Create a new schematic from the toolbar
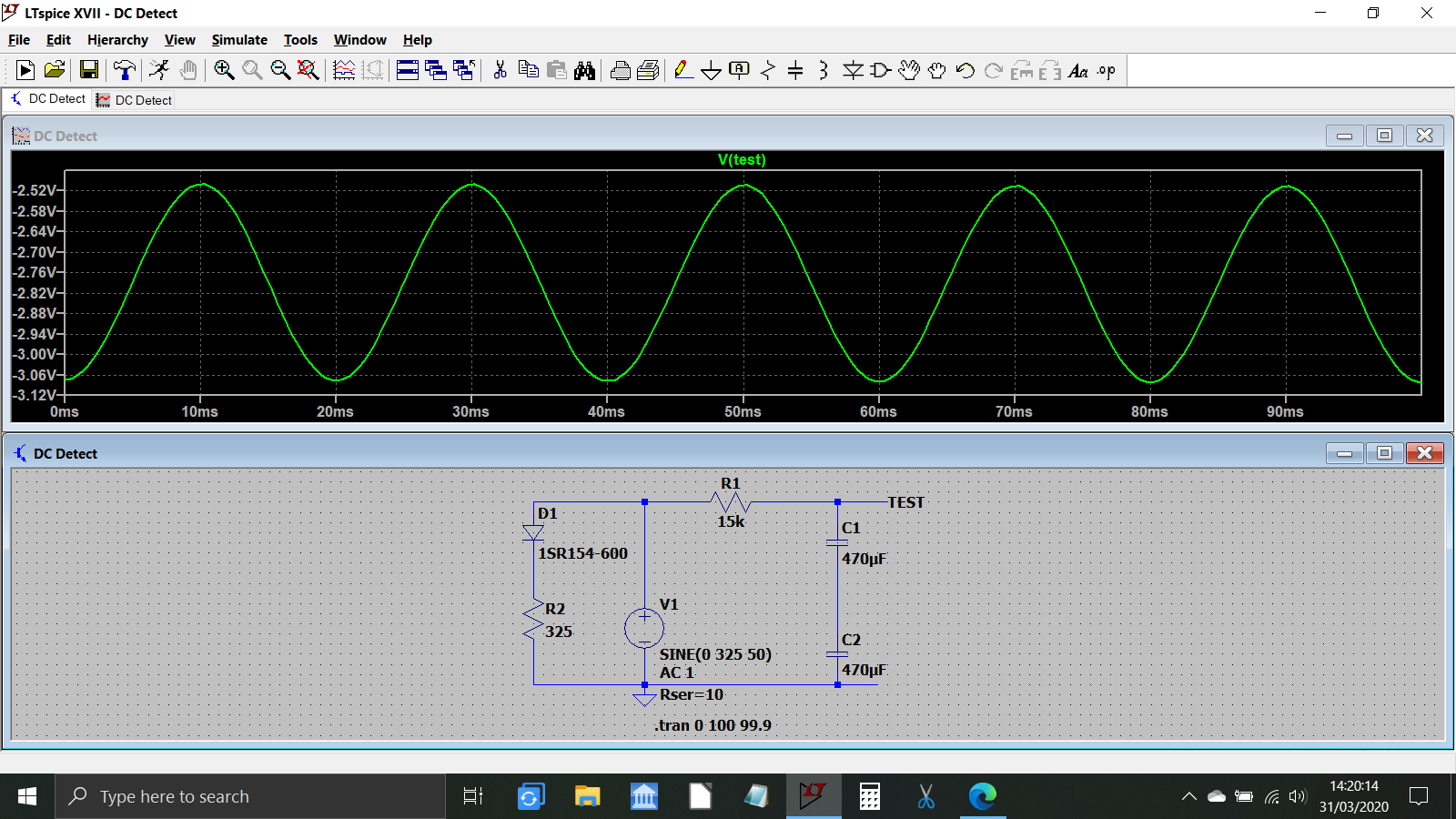Viewport: 1456px width, 819px height. click(x=25, y=70)
